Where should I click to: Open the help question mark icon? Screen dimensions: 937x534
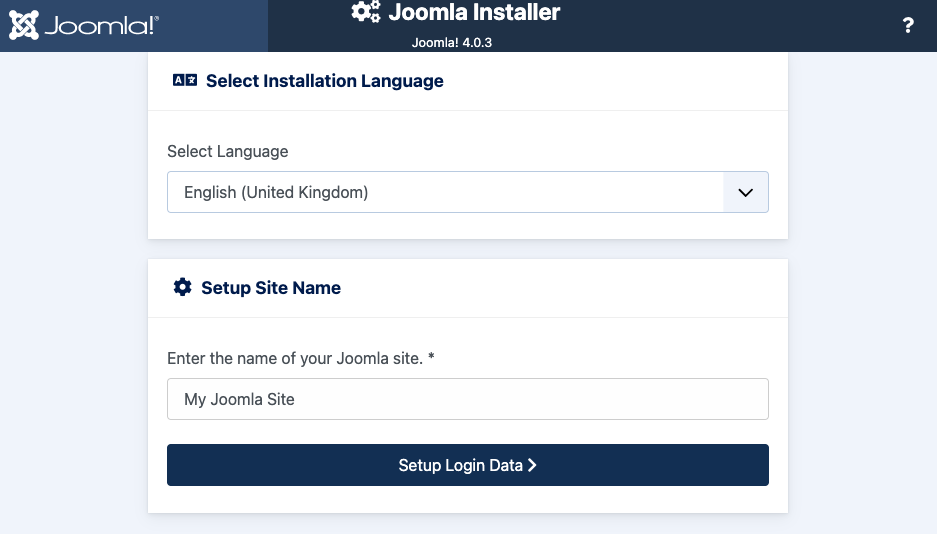pos(908,25)
